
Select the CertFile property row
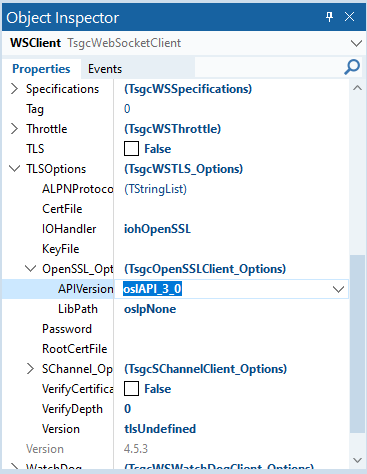point(176,209)
